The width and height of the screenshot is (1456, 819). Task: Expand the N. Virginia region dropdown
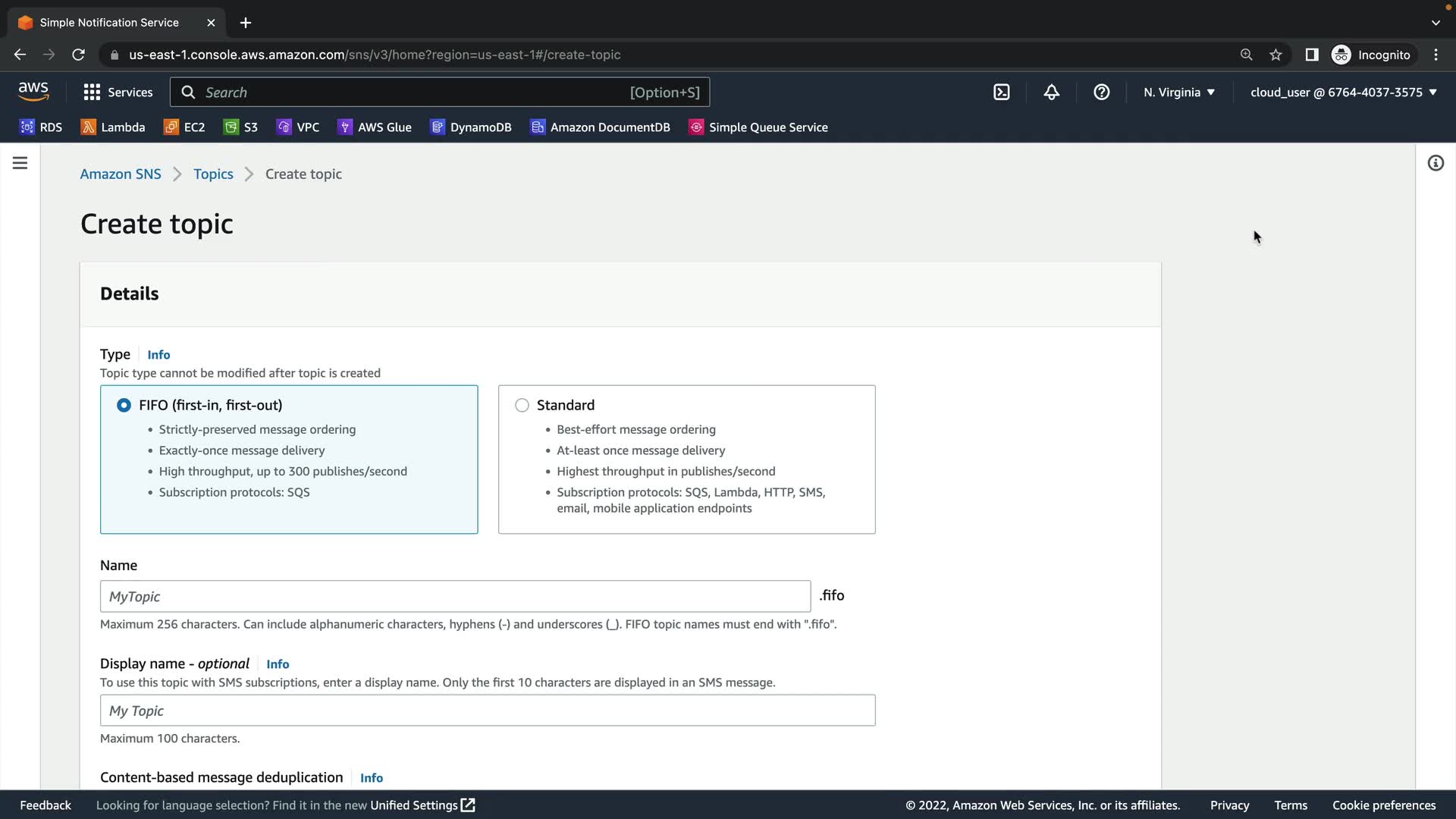click(1179, 93)
